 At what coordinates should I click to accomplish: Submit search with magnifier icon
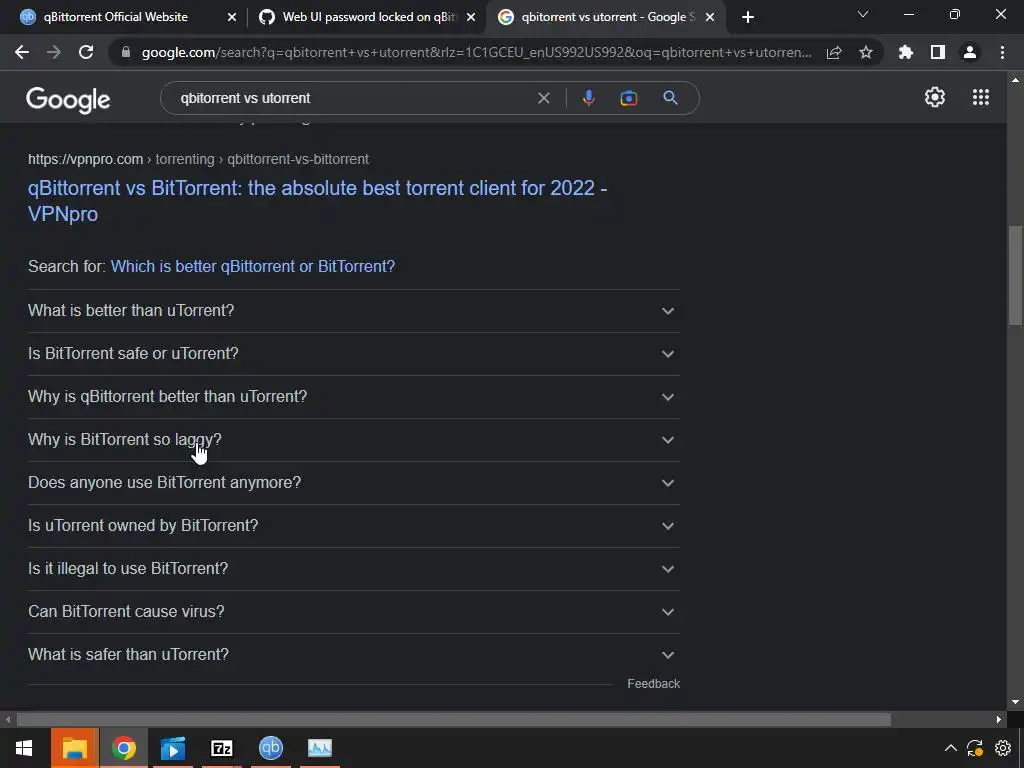670,98
